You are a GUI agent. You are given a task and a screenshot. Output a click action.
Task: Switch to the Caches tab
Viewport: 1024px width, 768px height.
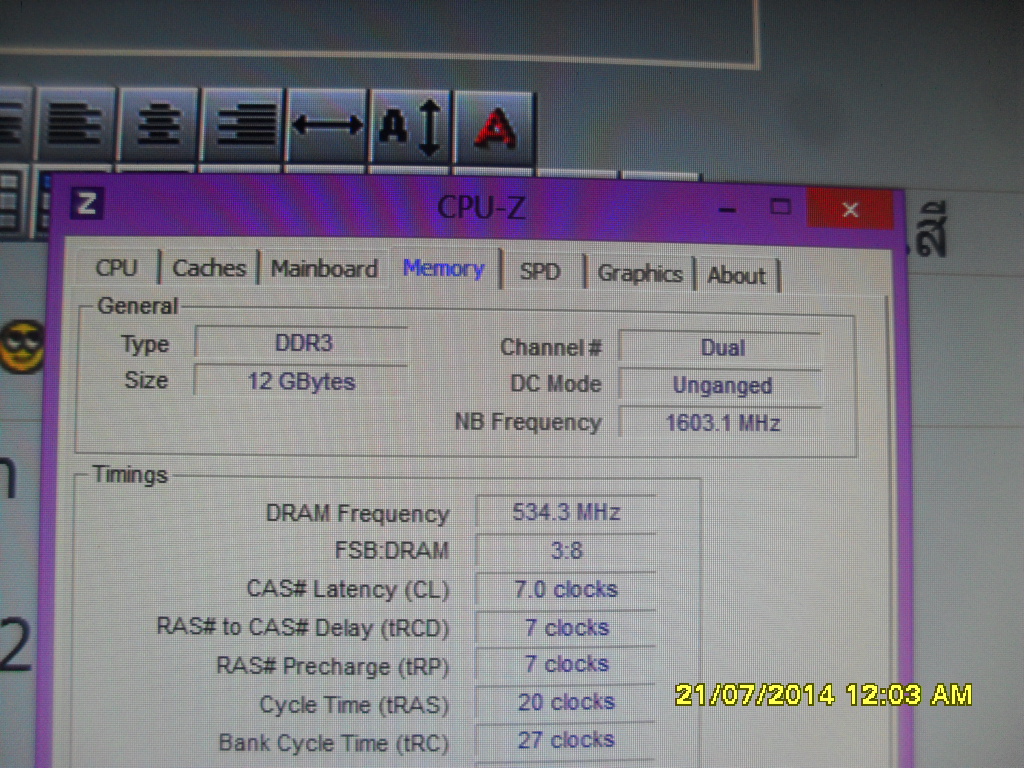tap(209, 268)
